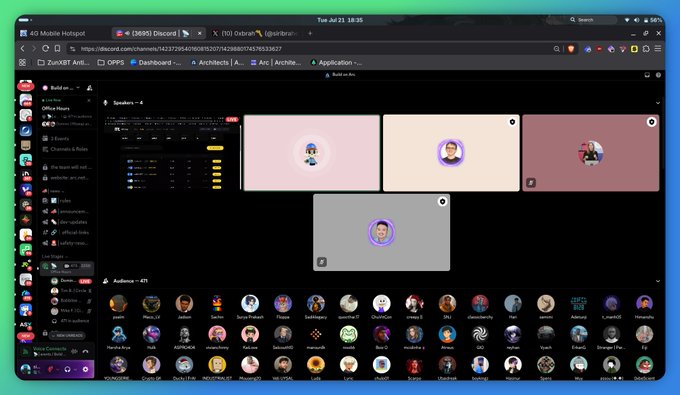Viewport: 680px width, 395px height.
Task: Select the Office Hours live stage channel
Action: (x=67, y=268)
